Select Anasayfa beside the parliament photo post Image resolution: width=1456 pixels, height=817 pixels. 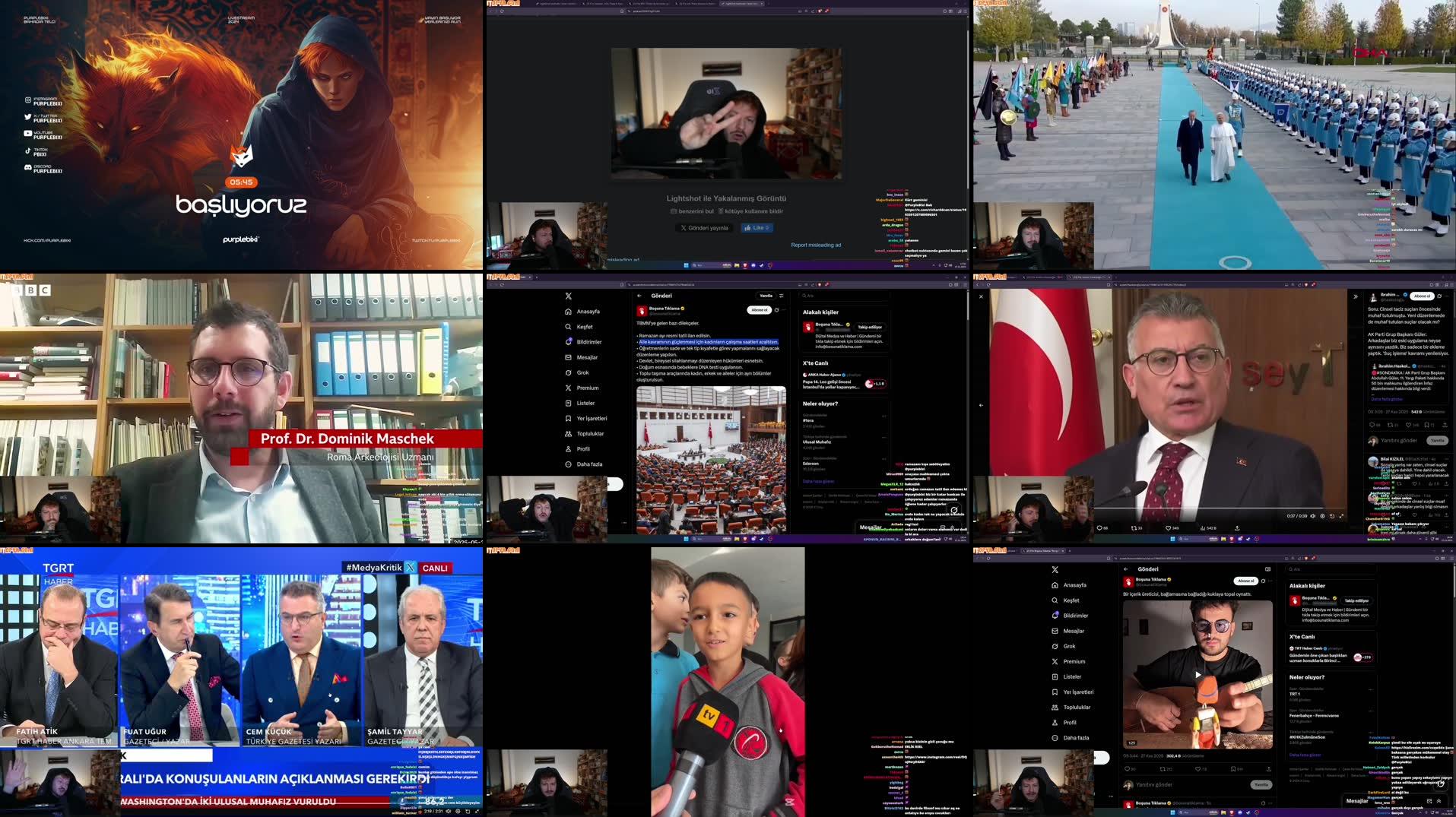587,312
